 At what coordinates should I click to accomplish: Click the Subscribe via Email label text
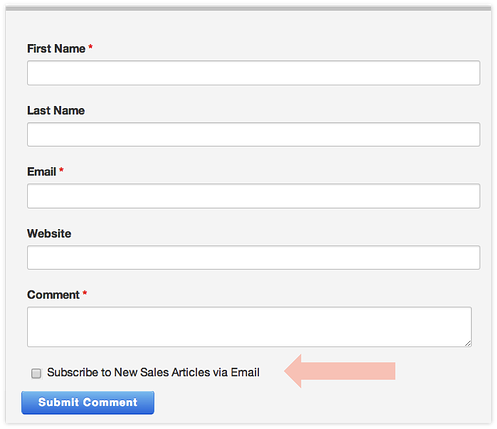153,372
